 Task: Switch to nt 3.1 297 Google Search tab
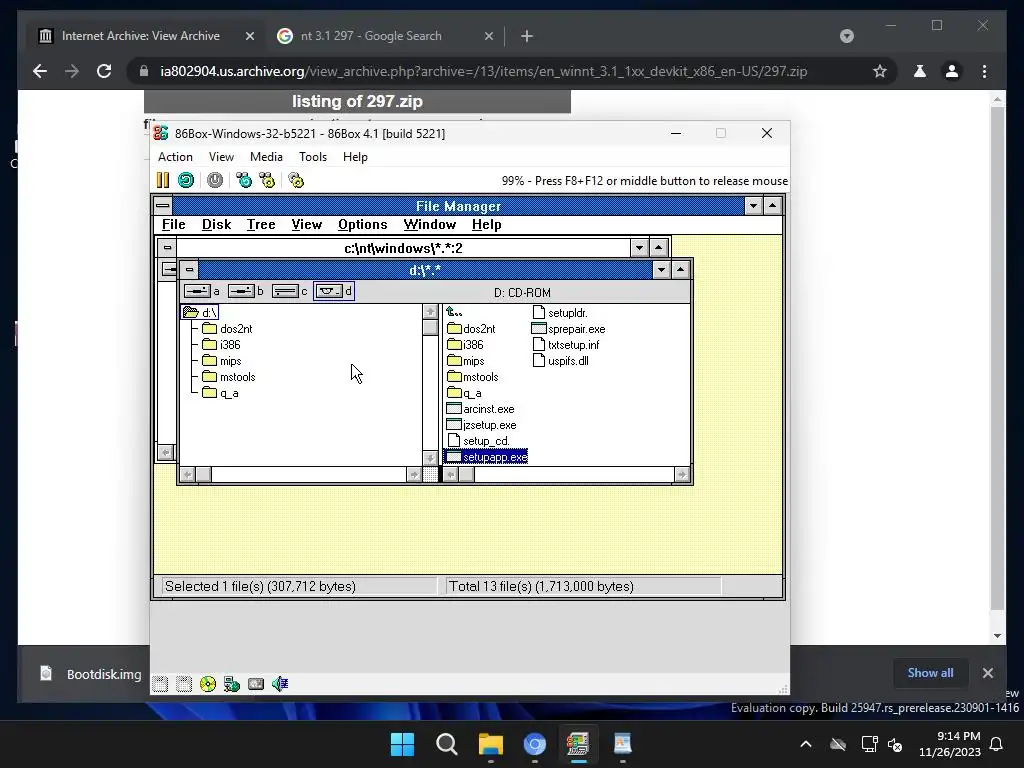point(371,36)
